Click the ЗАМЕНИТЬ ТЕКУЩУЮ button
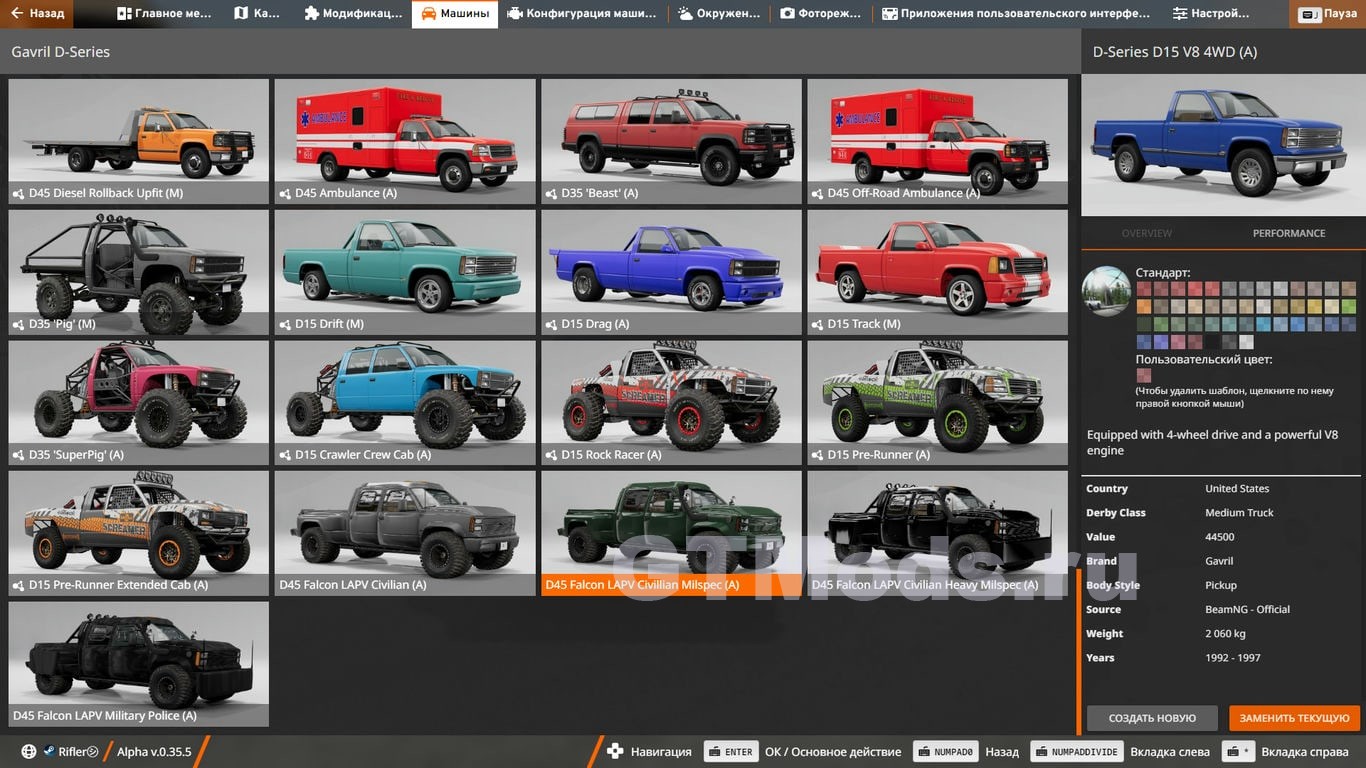Viewport: 1366px width, 768px height. pyautogui.click(x=1295, y=718)
